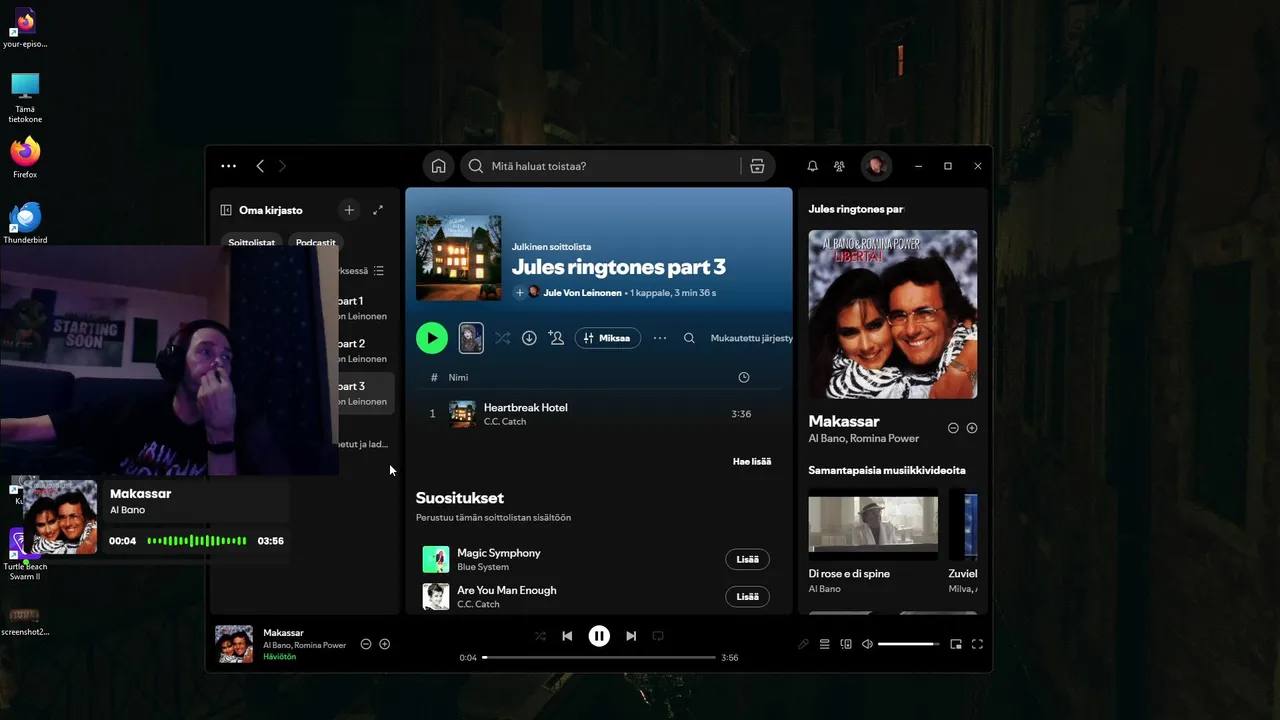Select the Podcastit filter chip
1280x720 pixels.
coord(316,242)
